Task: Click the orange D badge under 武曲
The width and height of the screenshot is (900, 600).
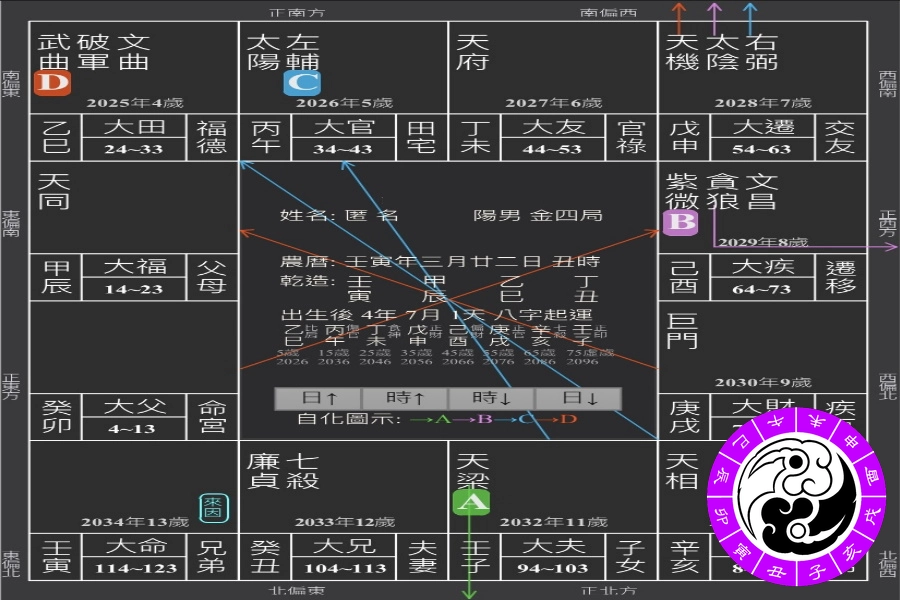Action: point(52,83)
